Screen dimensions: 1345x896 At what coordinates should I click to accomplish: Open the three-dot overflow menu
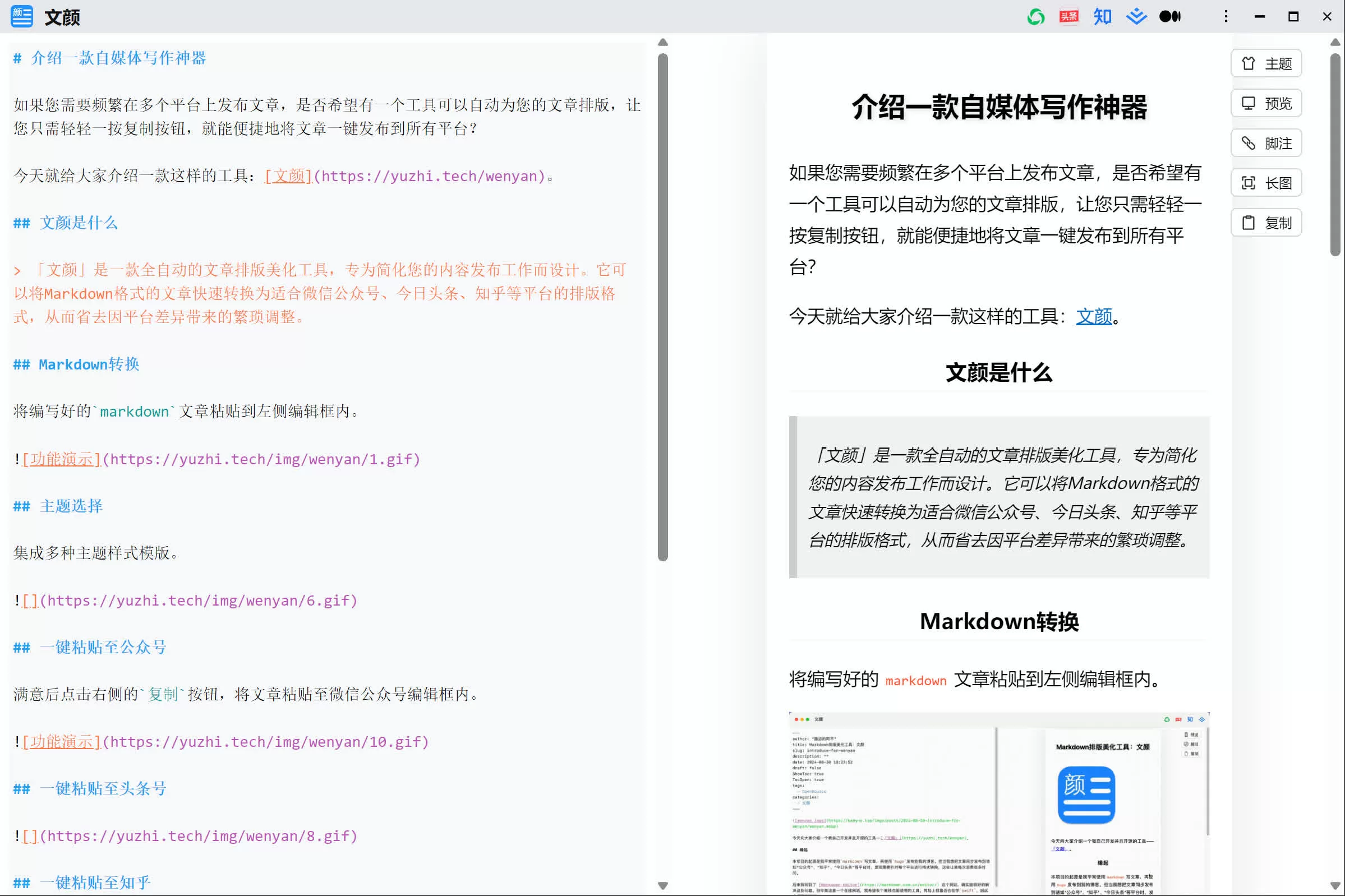(x=1226, y=17)
